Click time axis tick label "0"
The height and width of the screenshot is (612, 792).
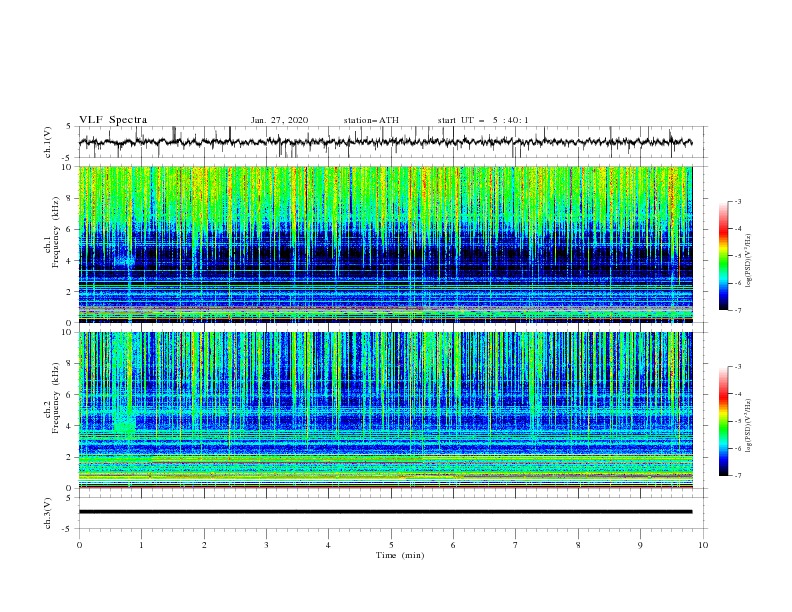point(79,545)
